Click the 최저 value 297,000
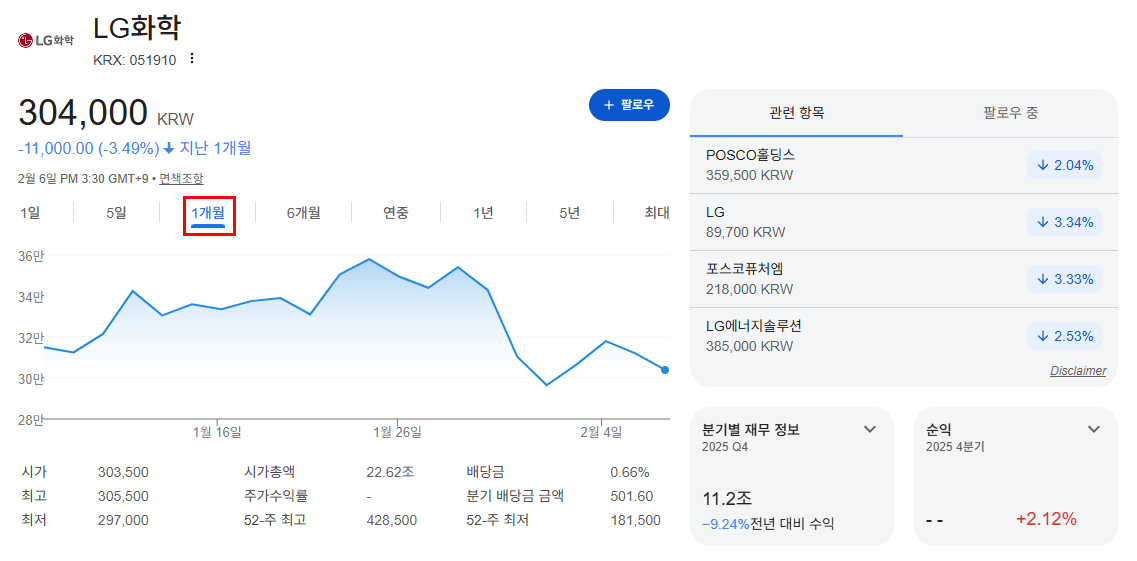 123,520
